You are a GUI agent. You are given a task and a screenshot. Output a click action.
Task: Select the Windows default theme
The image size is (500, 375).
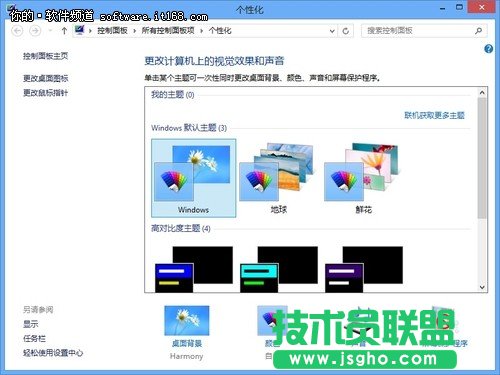[194, 178]
